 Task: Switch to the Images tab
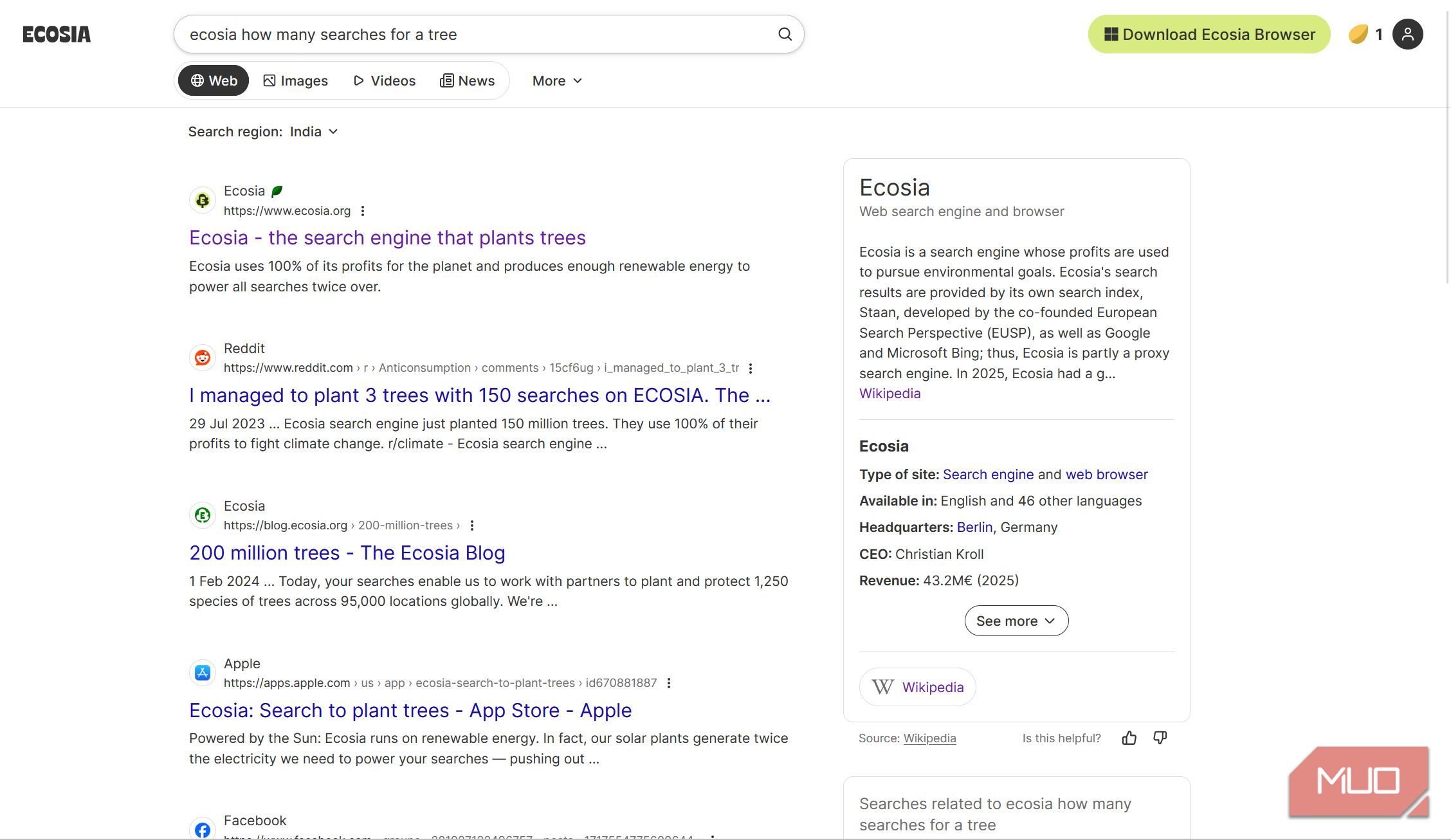tap(295, 80)
